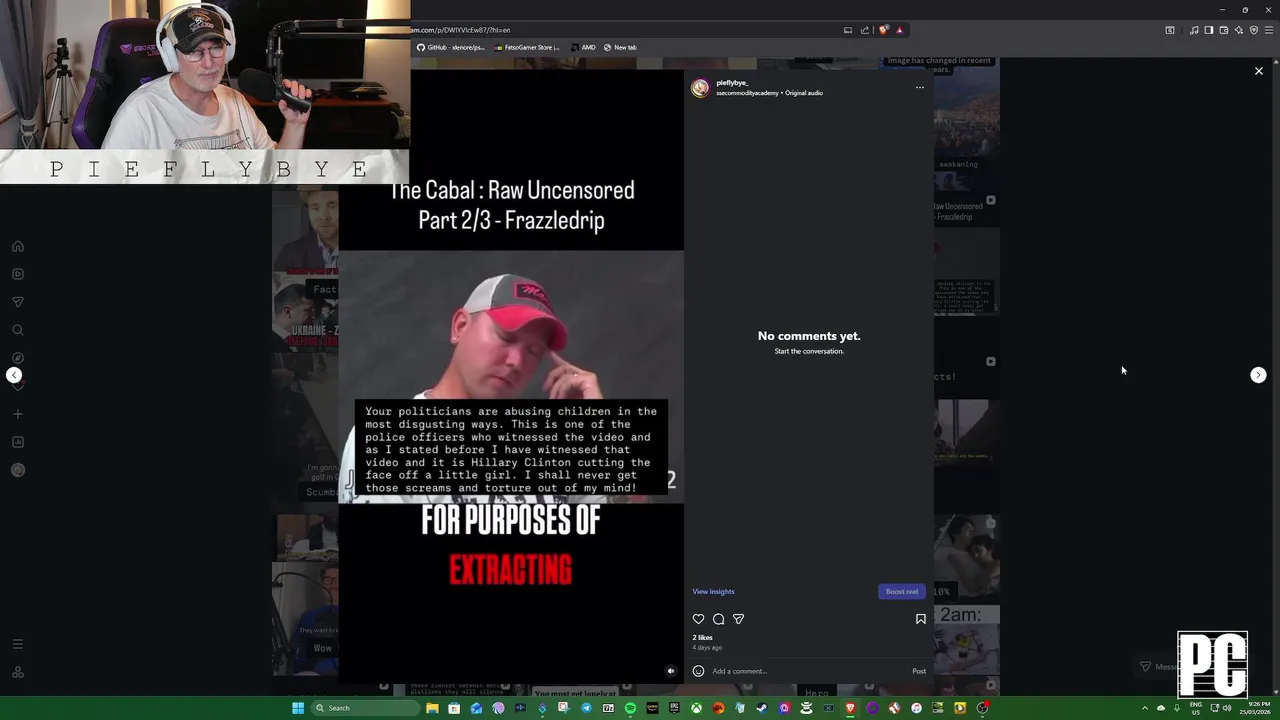Open the ssecommodityacademy Original audio link

769,93
